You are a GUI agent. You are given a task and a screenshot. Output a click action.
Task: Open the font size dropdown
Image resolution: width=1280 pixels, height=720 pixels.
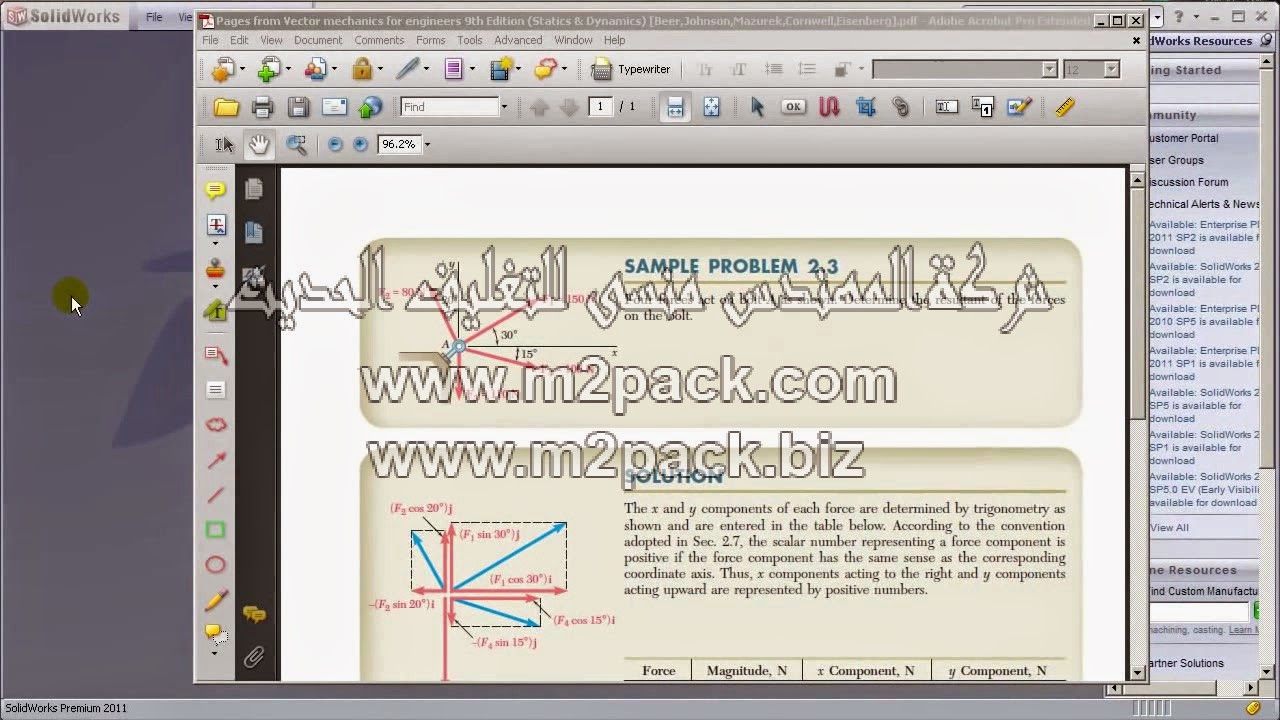(1111, 69)
